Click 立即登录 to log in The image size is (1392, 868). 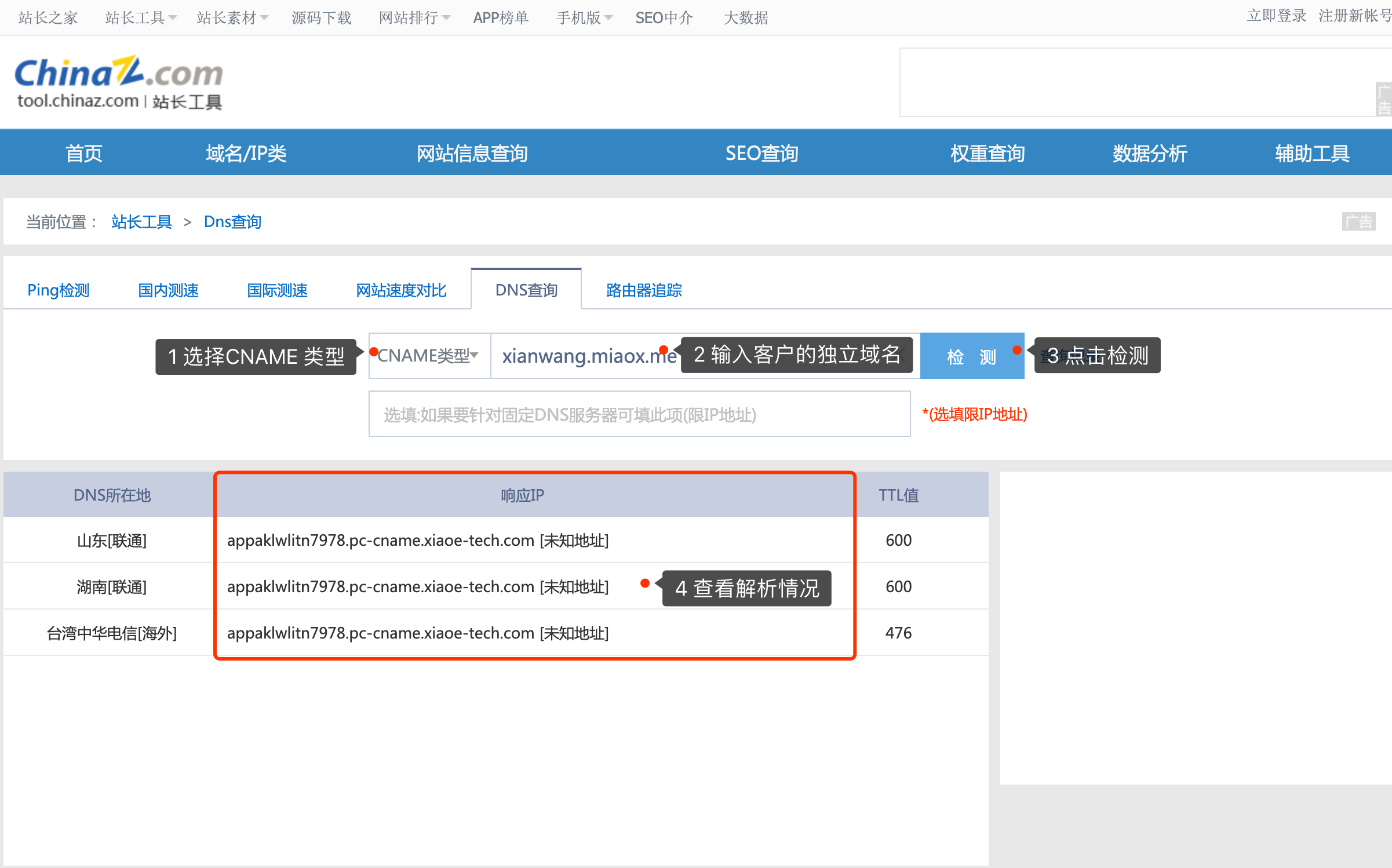click(x=1277, y=16)
